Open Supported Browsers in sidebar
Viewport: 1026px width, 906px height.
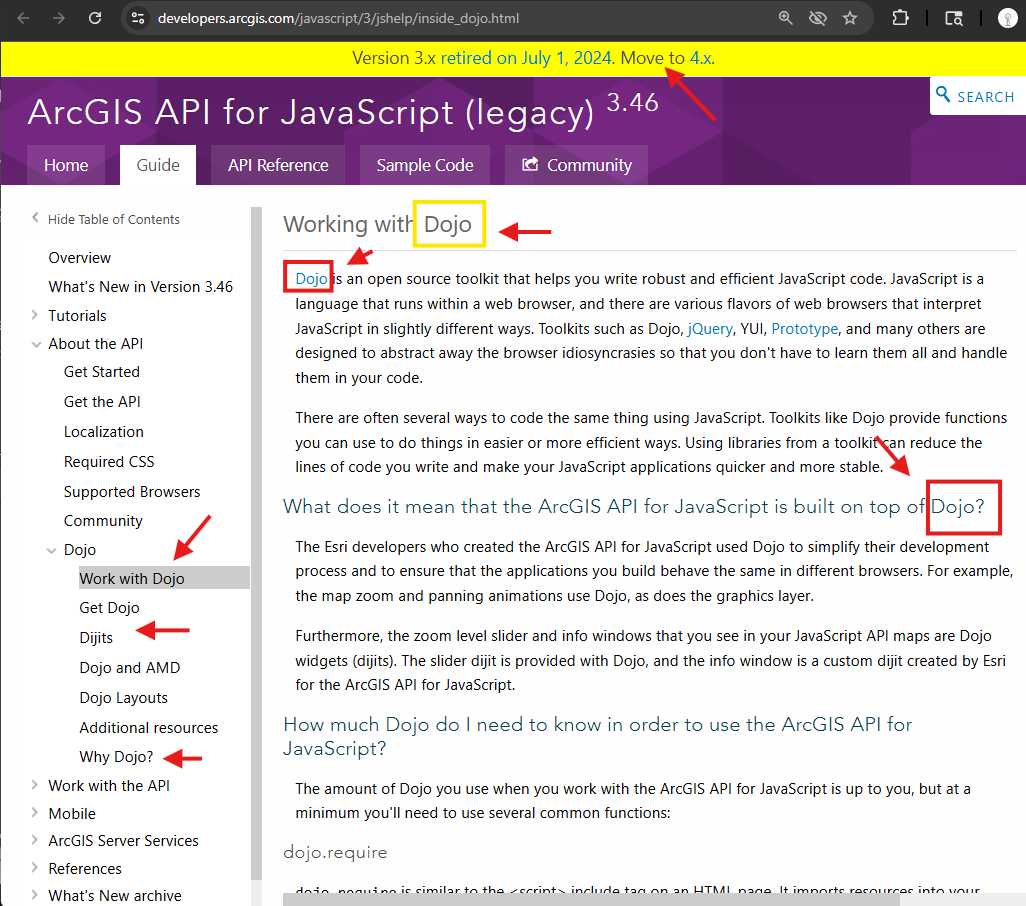tap(132, 491)
